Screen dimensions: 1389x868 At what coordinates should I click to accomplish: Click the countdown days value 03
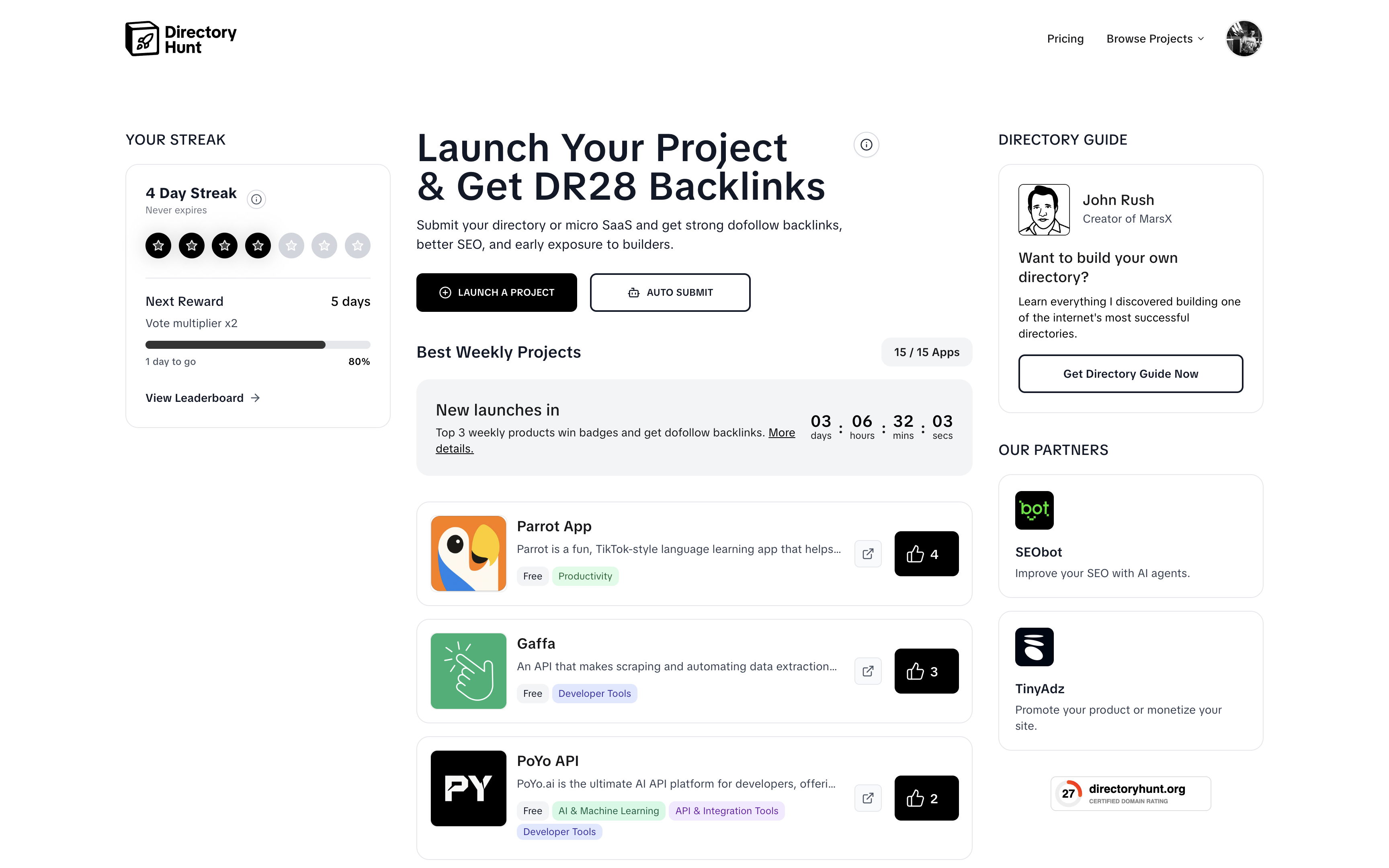coord(821,422)
